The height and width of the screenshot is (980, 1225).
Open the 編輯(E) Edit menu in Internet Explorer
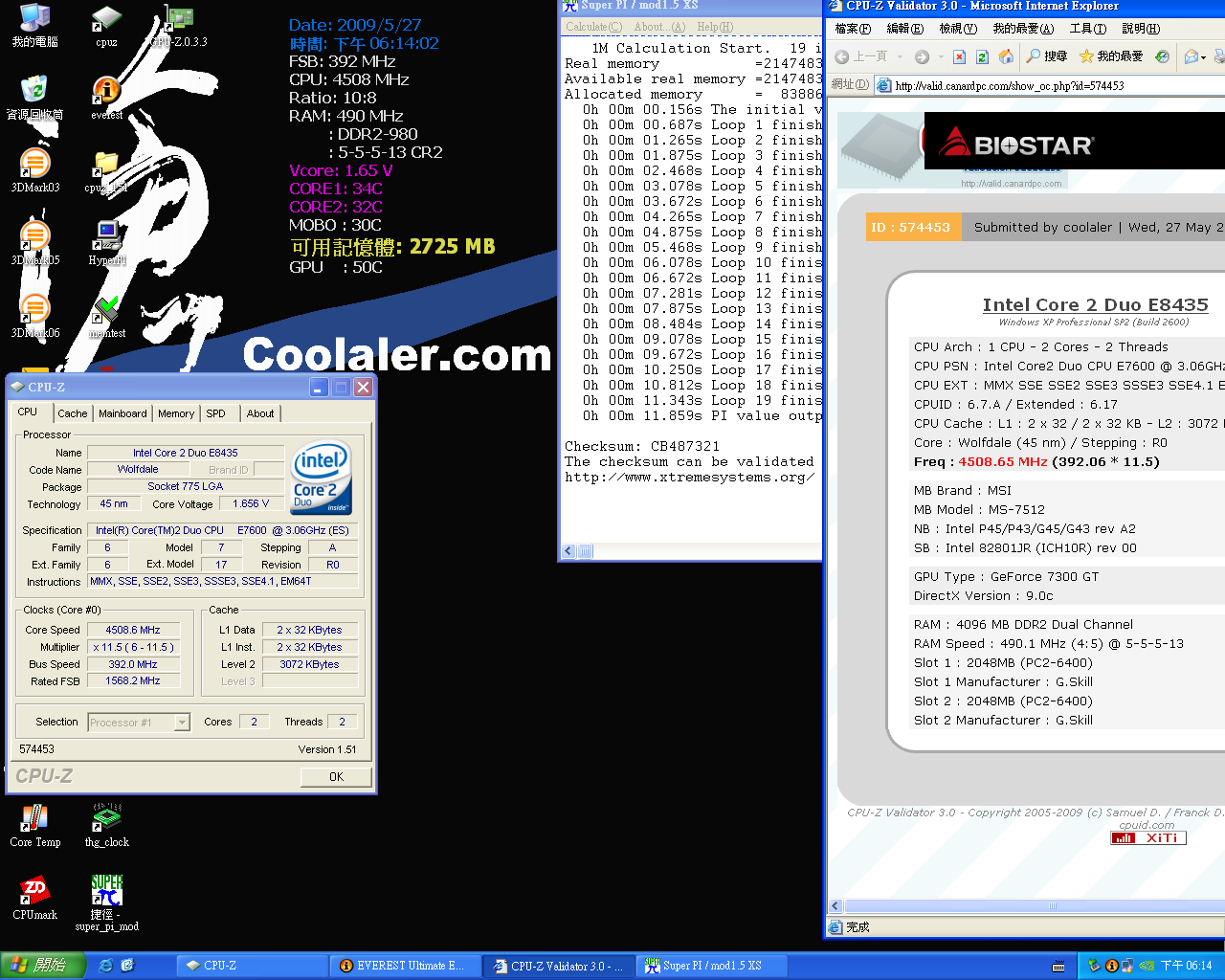click(904, 29)
